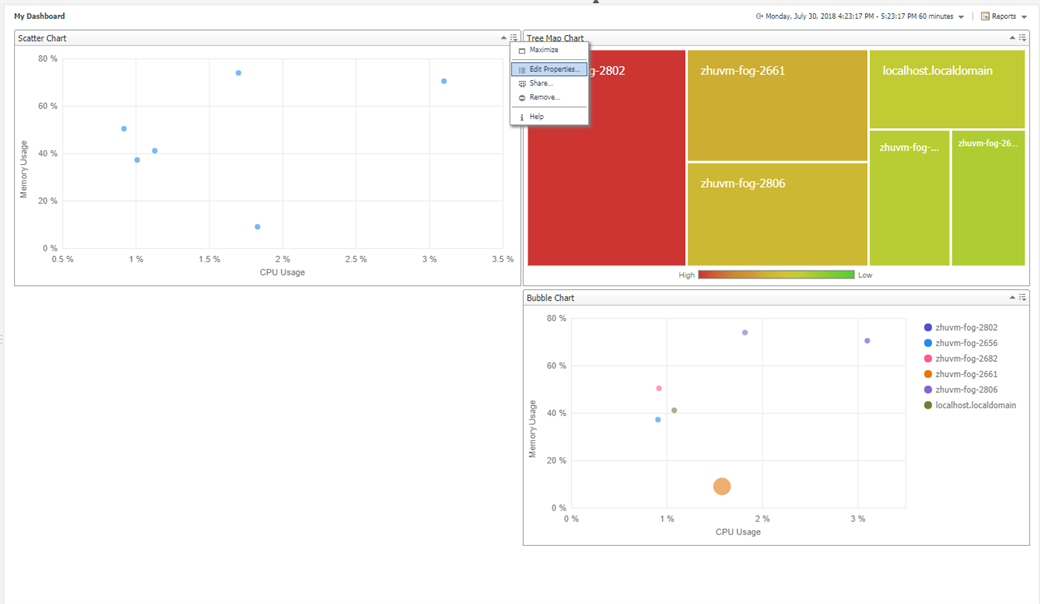Screen dimensions: 1040x604
Task: Choose Share... from the panel menu
Action: click(x=549, y=84)
